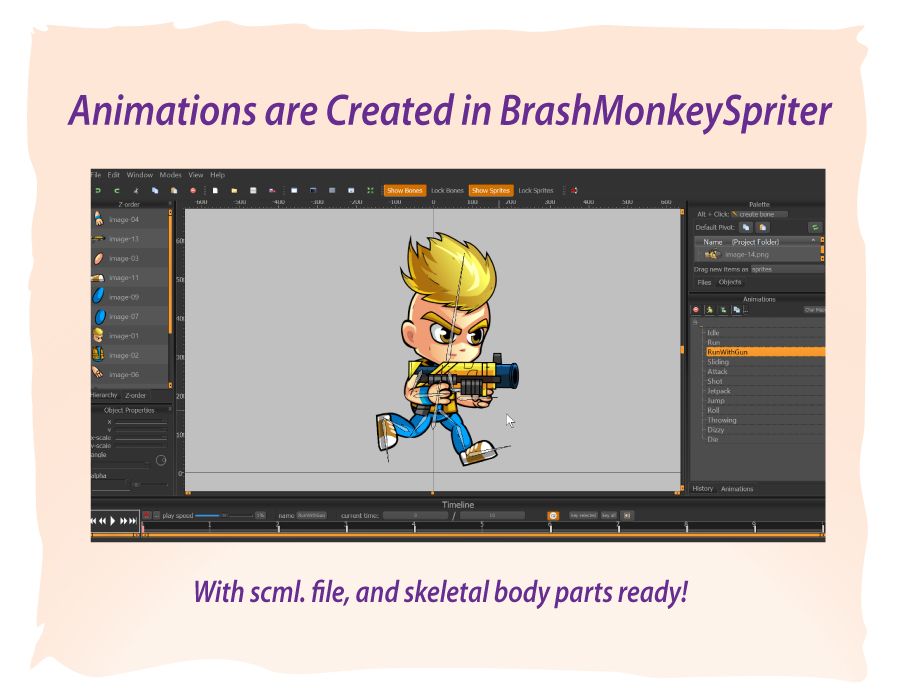Click the timeline keyframe marker at 5
Screen dimensions: 900x700
coord(482,526)
